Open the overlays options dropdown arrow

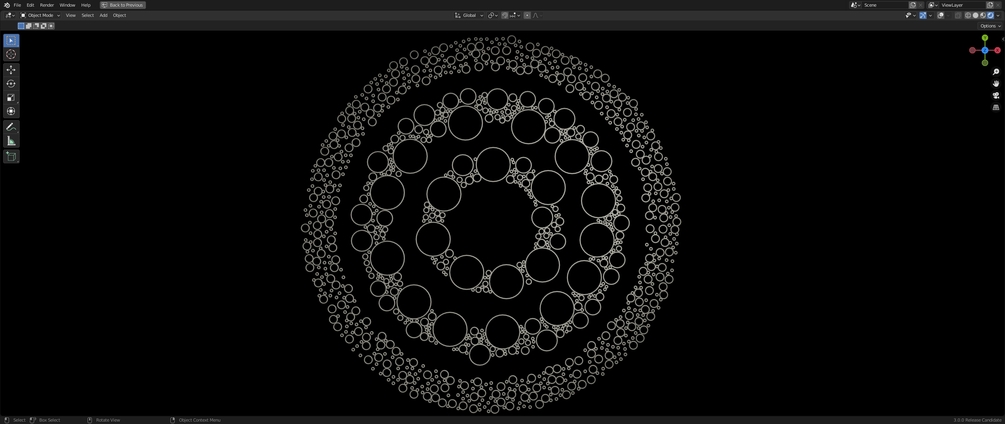coord(948,15)
